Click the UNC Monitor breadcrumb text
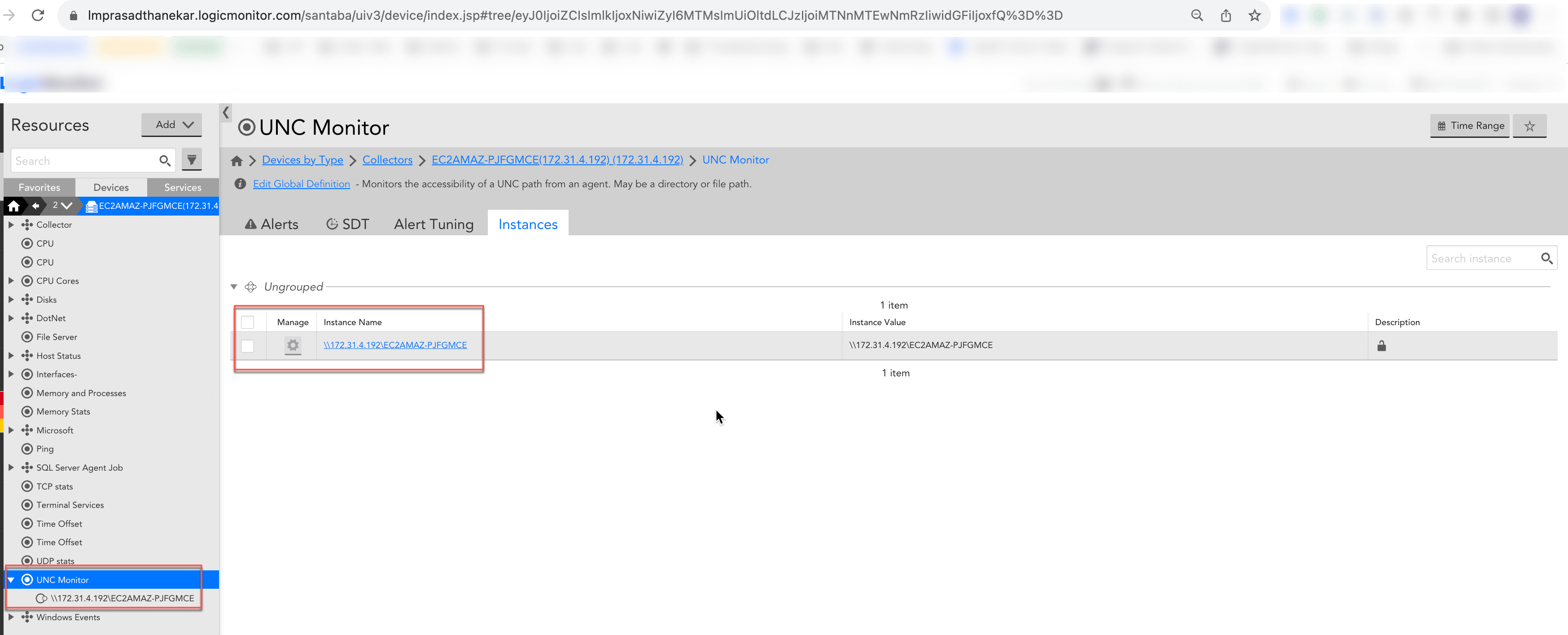 click(x=735, y=160)
